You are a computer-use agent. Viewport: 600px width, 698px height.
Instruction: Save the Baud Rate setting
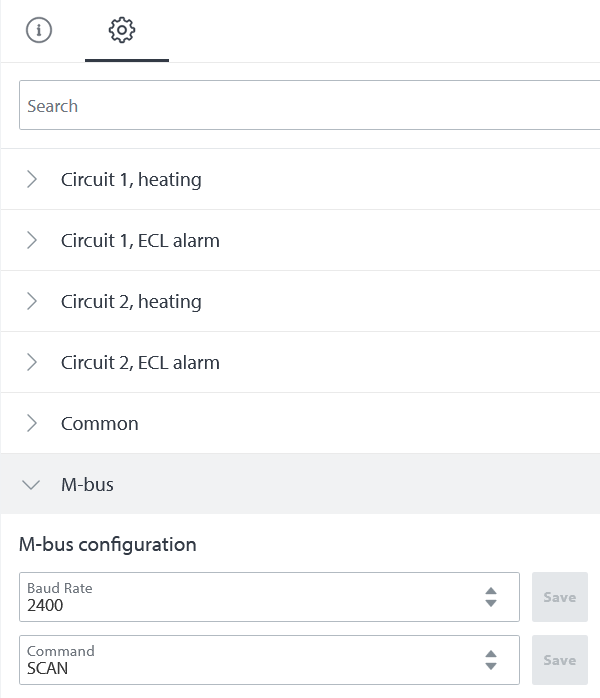coord(559,597)
